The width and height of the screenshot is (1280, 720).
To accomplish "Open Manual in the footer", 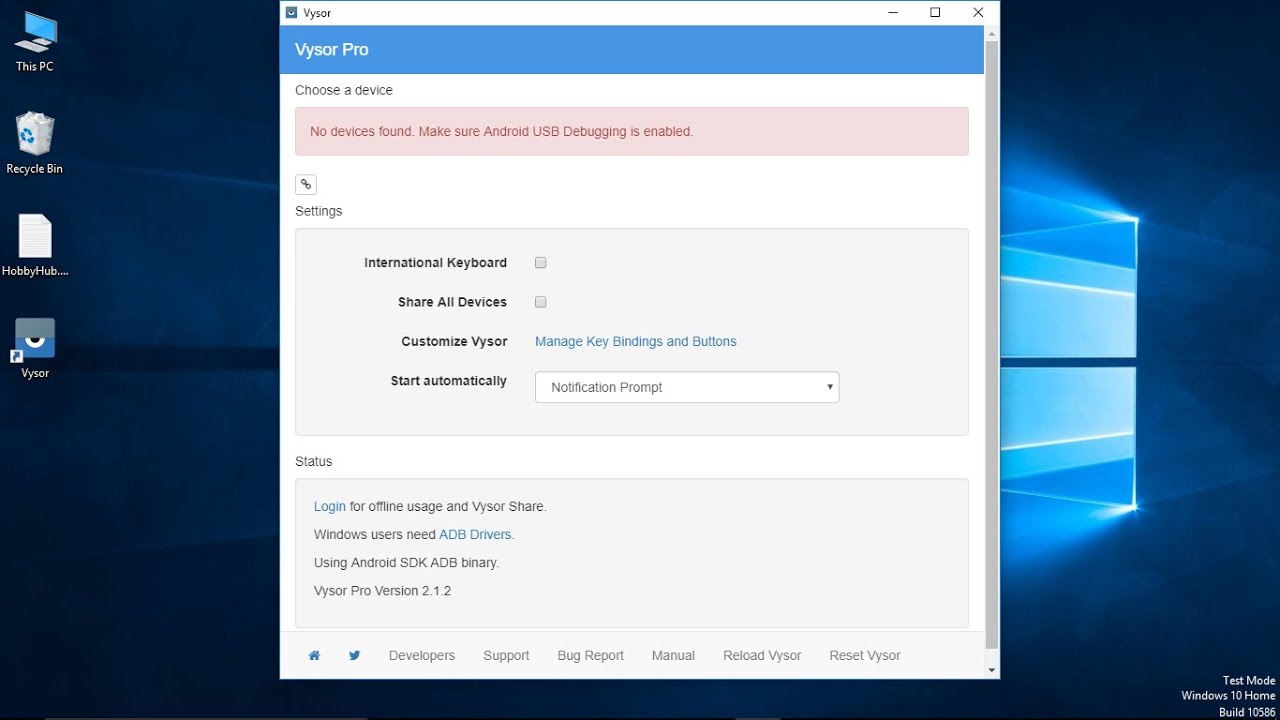I will click(x=673, y=656).
